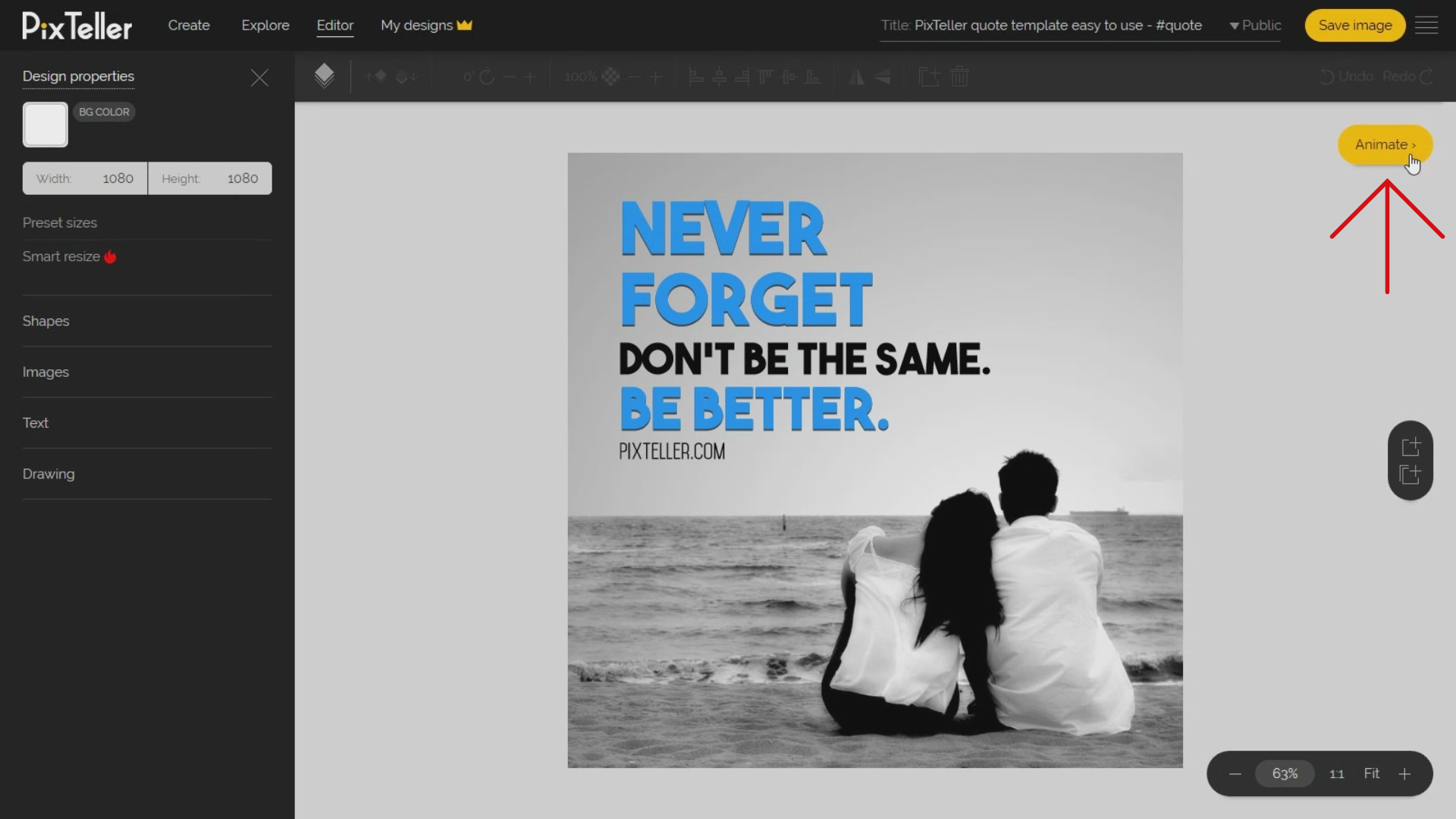Click the PixTeller logo
Image resolution: width=1456 pixels, height=819 pixels.
click(x=77, y=26)
